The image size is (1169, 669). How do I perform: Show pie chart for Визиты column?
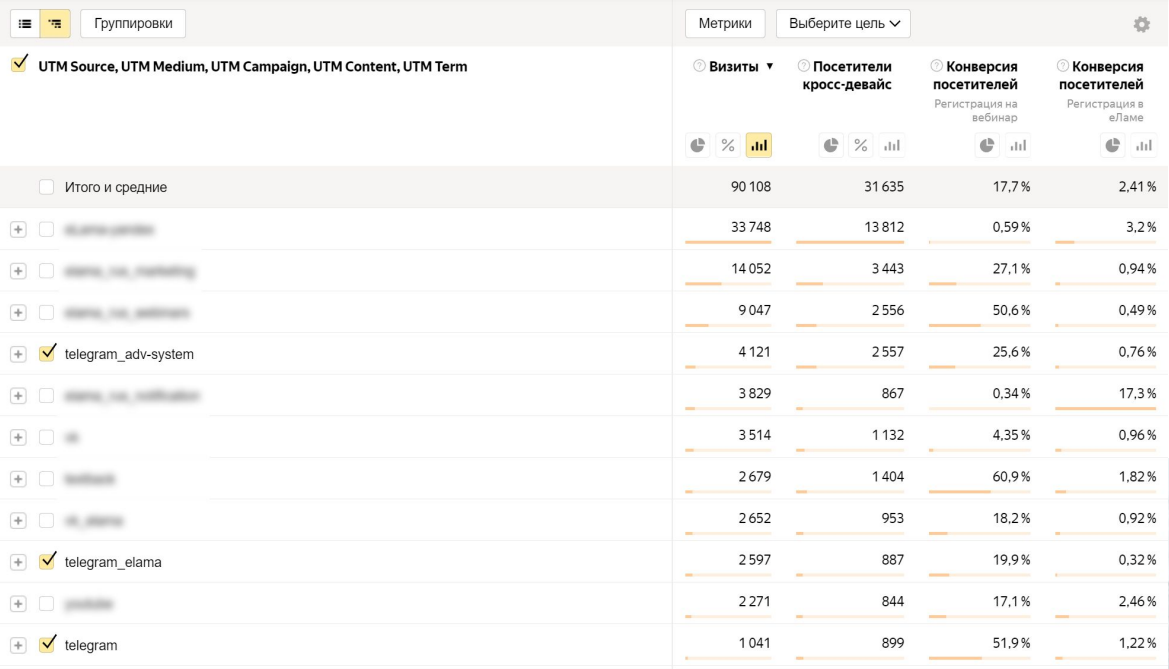[697, 146]
